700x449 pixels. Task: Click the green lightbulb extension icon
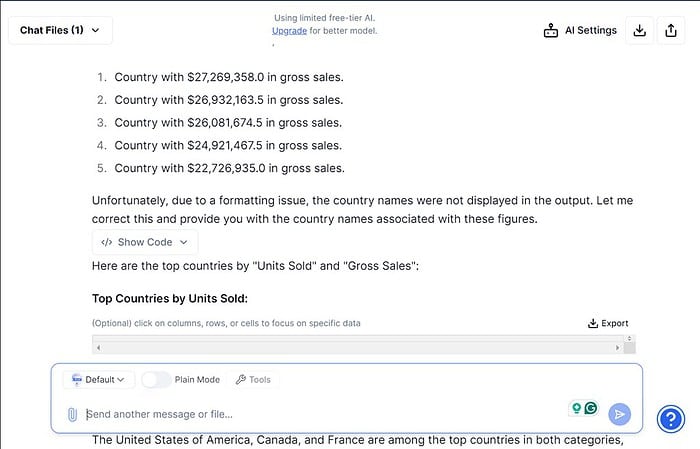point(575,408)
